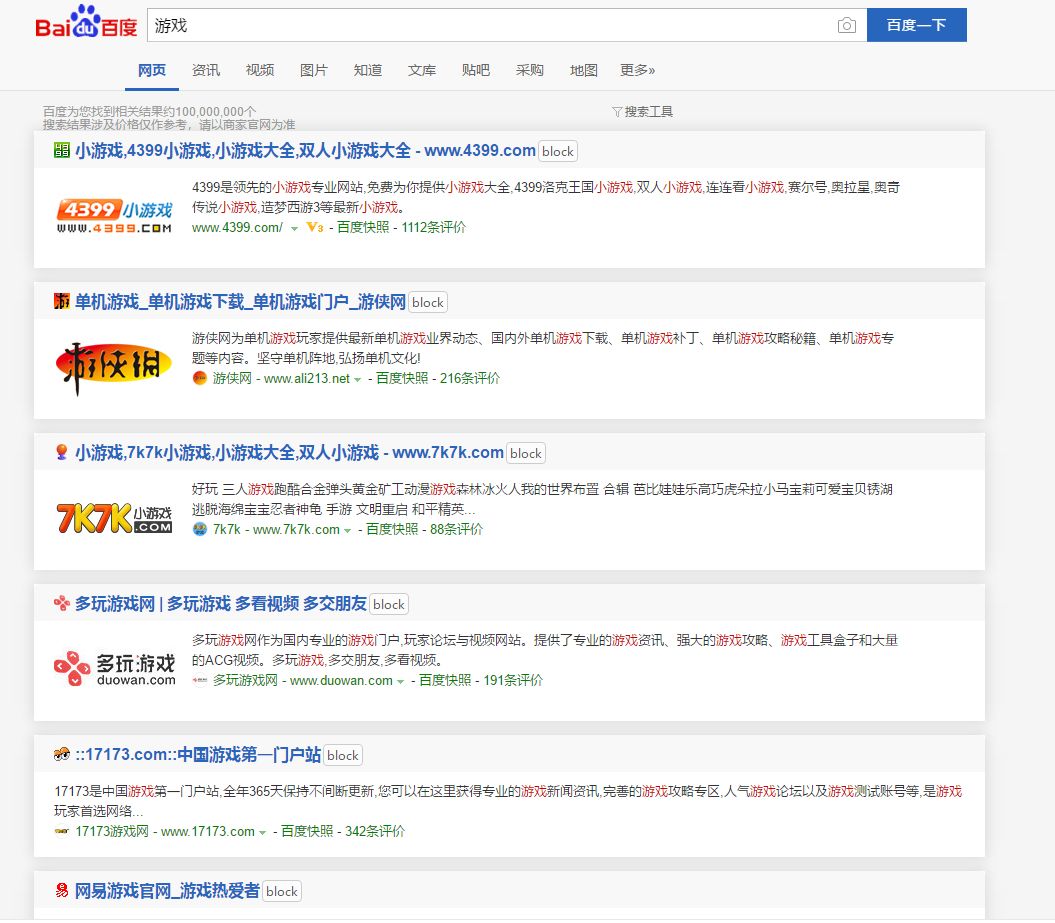This screenshot has height=923, width=1055.
Task: View 191条评价 reviews
Action: pos(513,680)
